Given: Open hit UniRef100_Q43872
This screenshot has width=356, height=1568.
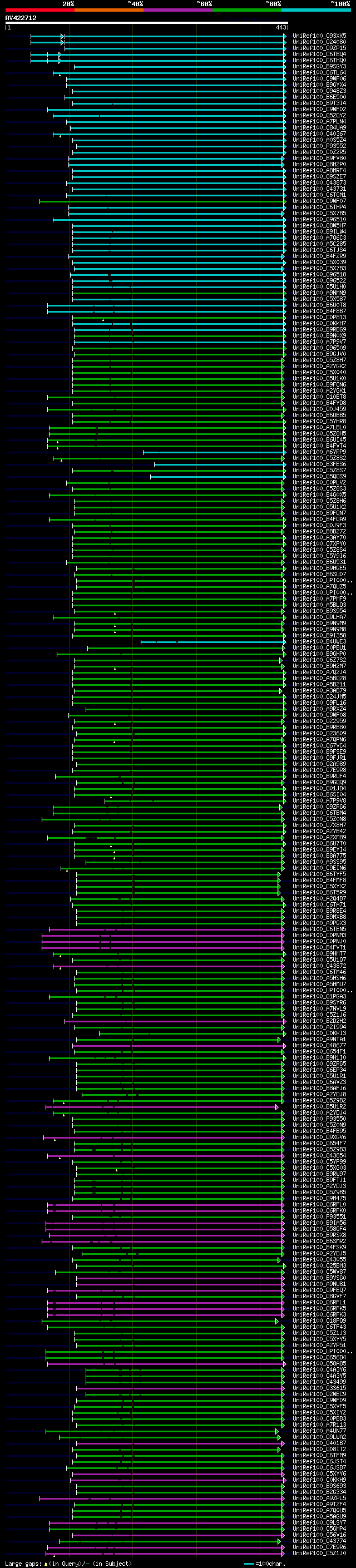Looking at the screenshot, I should pyautogui.click(x=319, y=966).
